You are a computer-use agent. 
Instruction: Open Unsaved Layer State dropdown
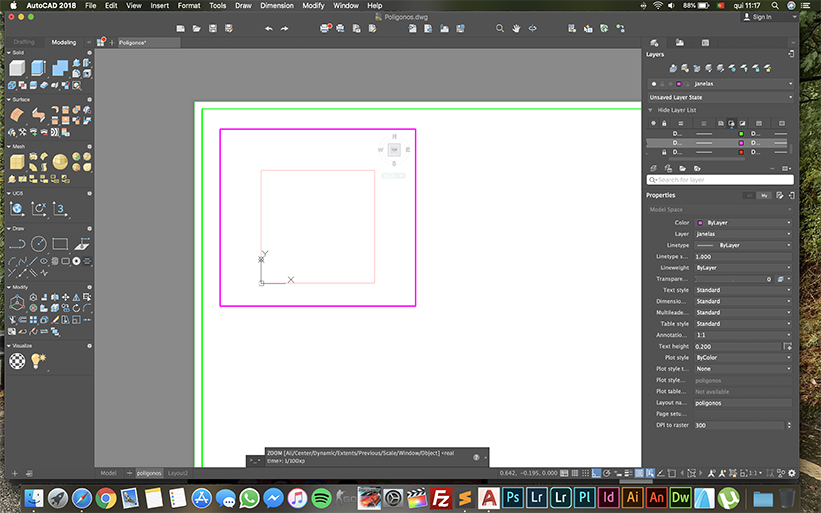point(720,97)
